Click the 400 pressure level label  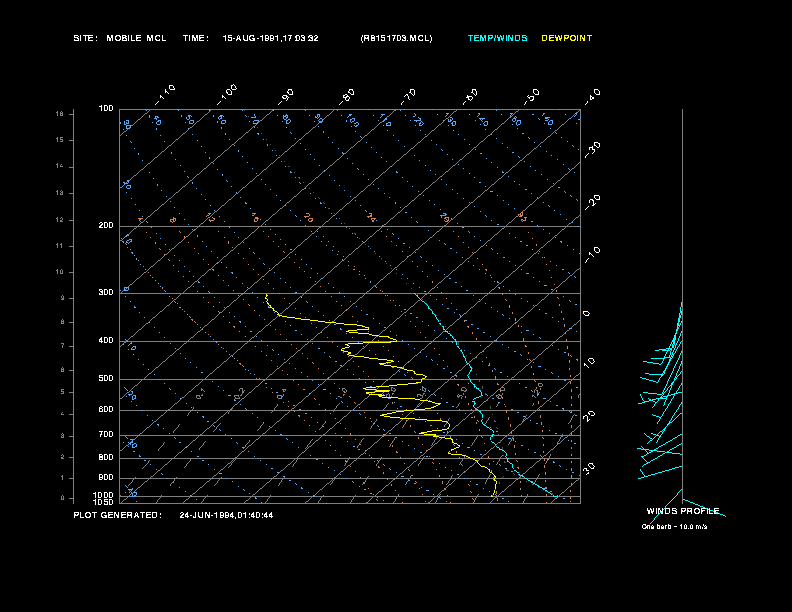click(x=106, y=340)
